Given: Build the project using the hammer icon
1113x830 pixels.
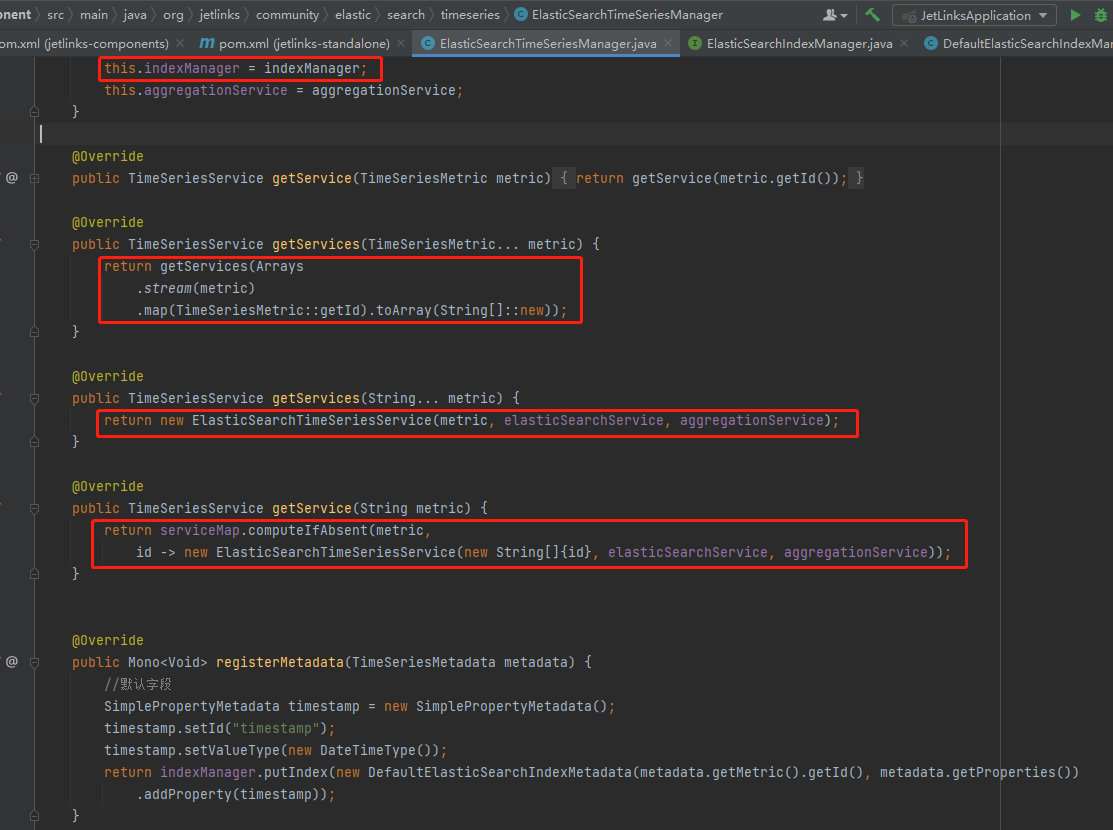Looking at the screenshot, I should pos(871,15).
